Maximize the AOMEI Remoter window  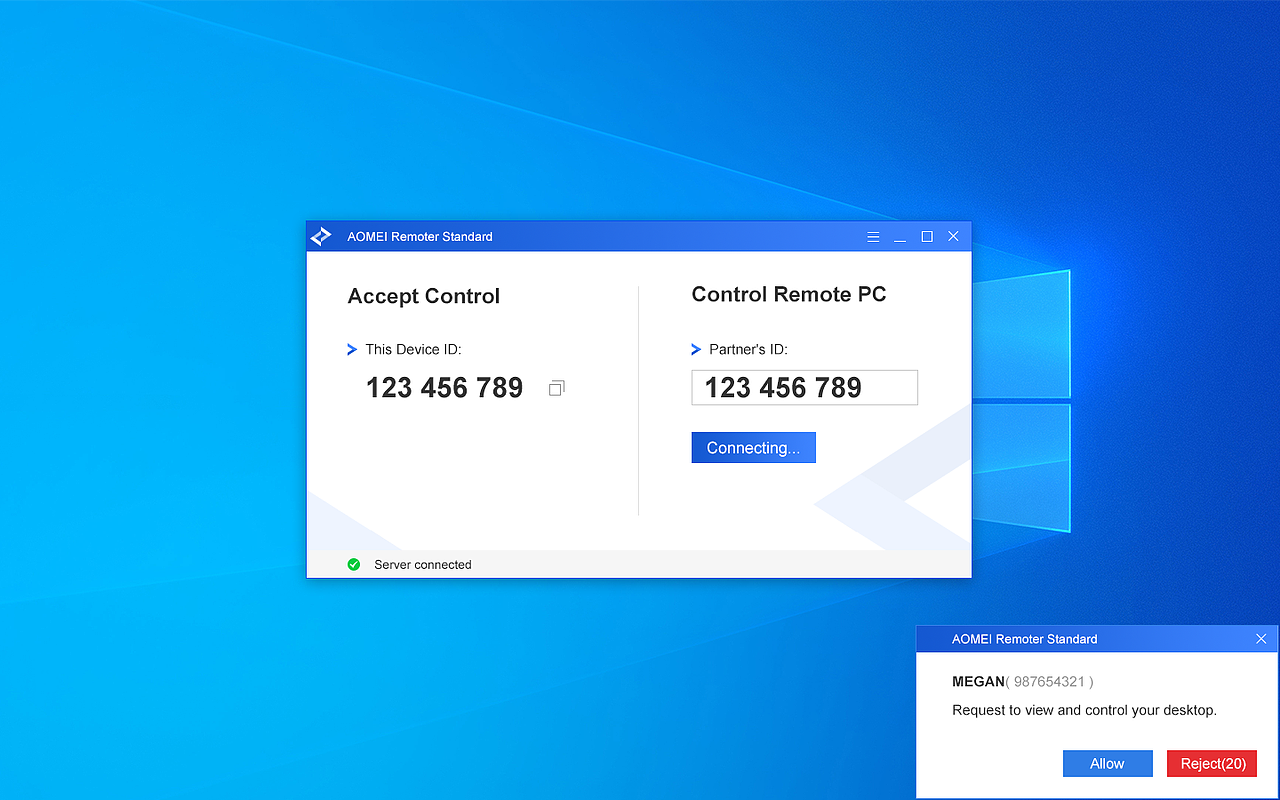927,237
